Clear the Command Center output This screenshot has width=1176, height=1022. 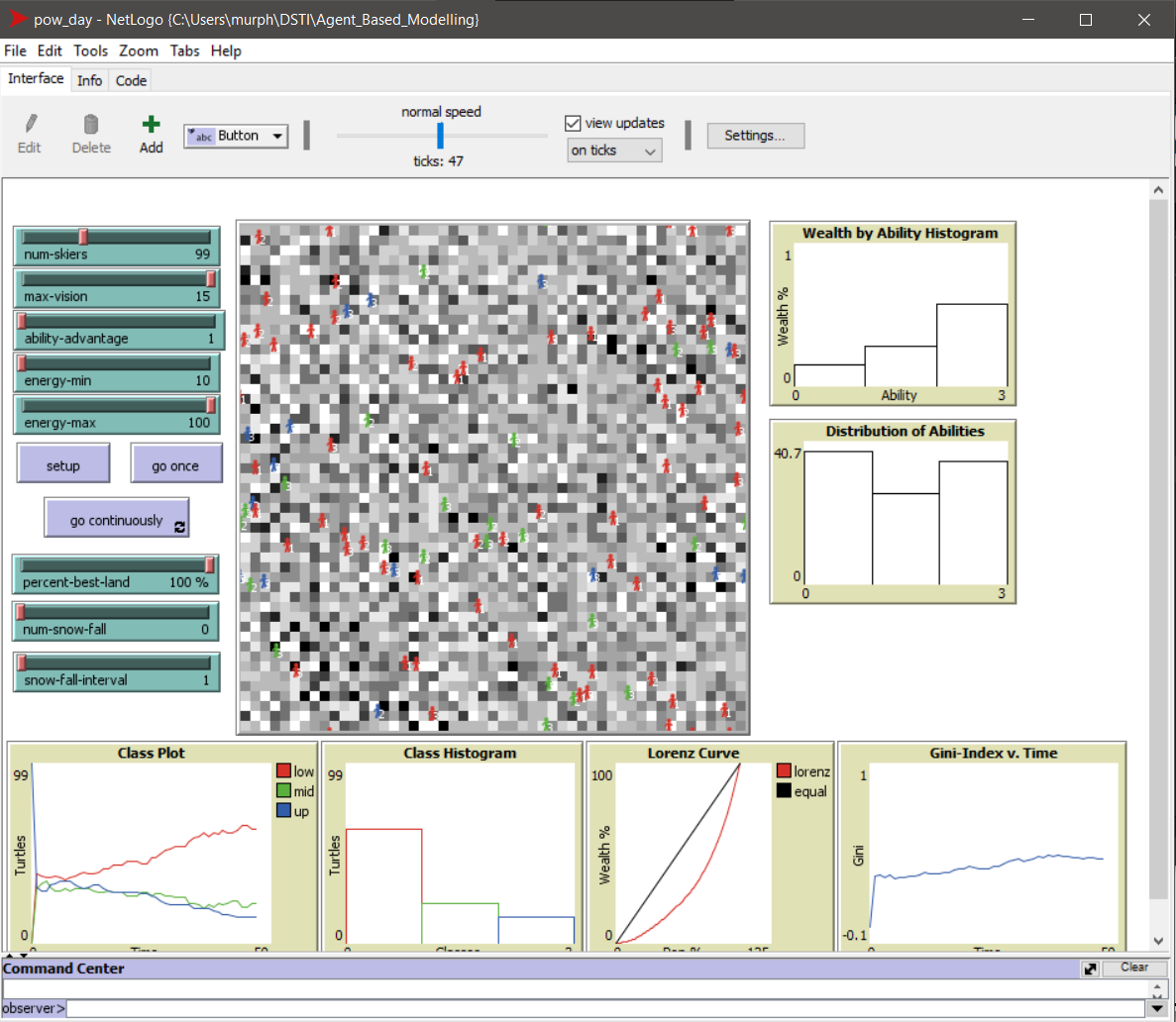1133,968
